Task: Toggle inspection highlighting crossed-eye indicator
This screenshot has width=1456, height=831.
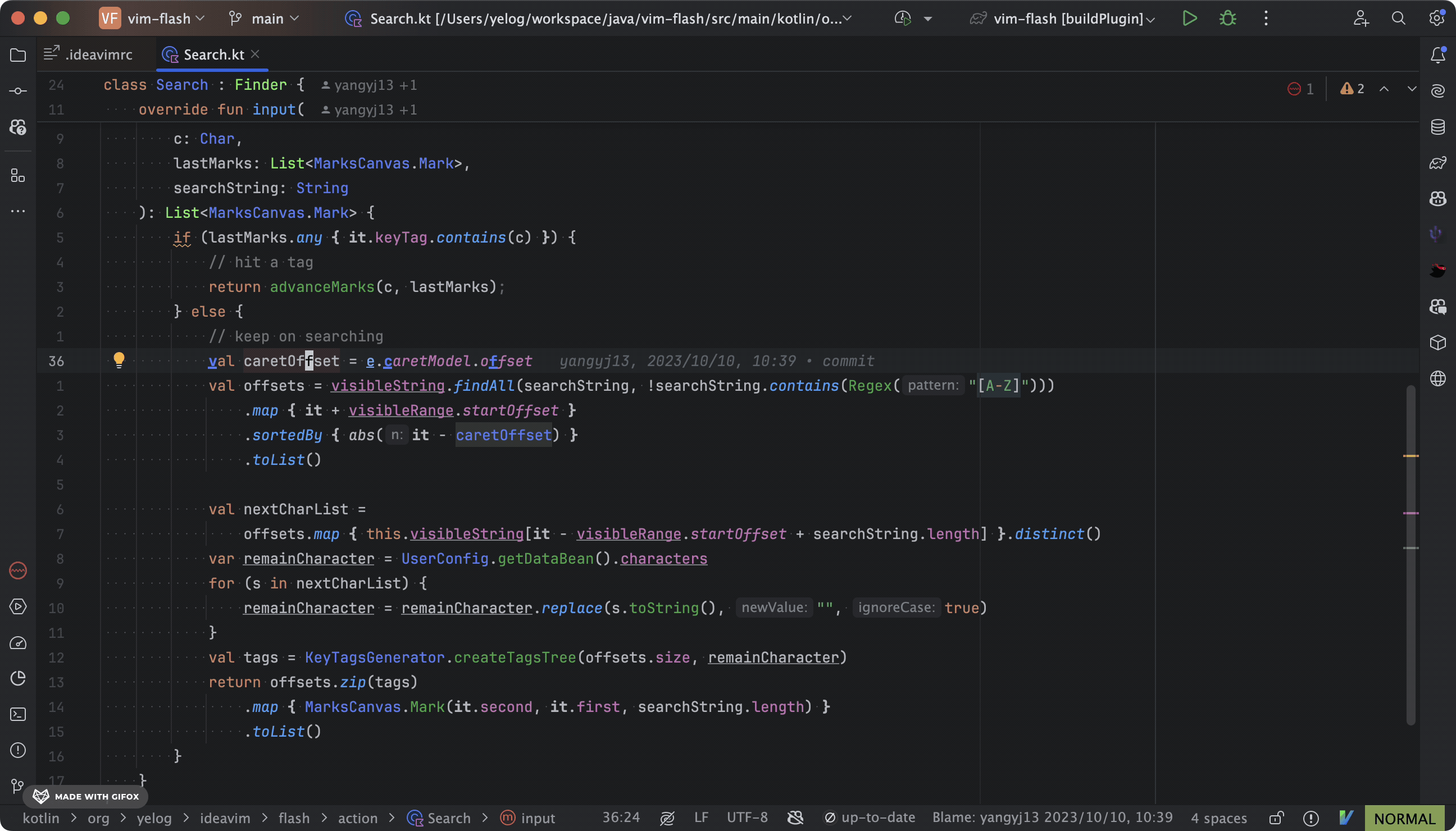Action: (667, 818)
